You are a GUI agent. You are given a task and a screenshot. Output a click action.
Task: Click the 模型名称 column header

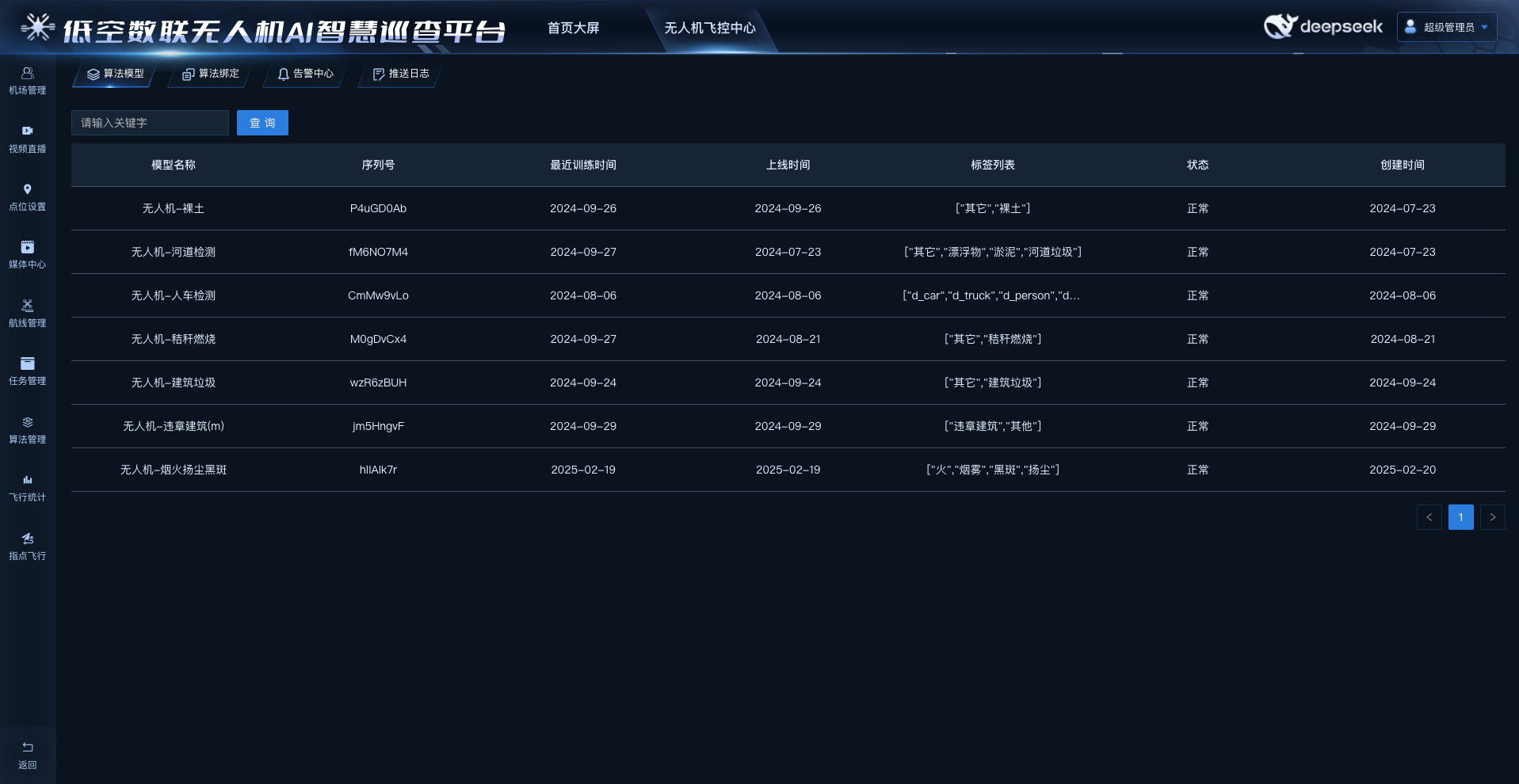(174, 165)
